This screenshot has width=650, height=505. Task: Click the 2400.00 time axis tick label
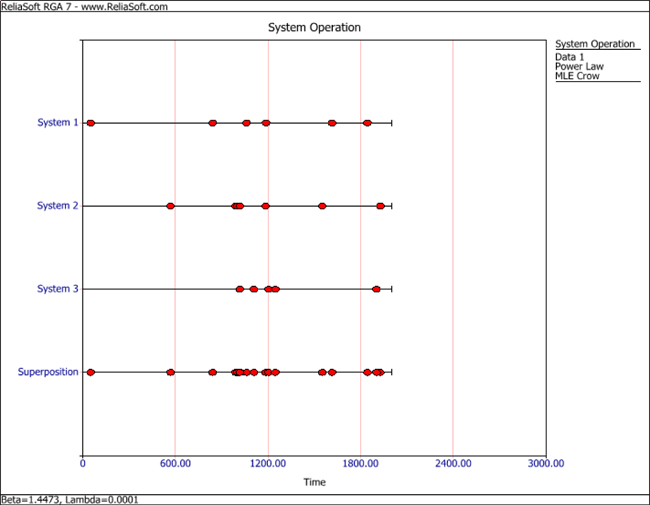coord(453,463)
